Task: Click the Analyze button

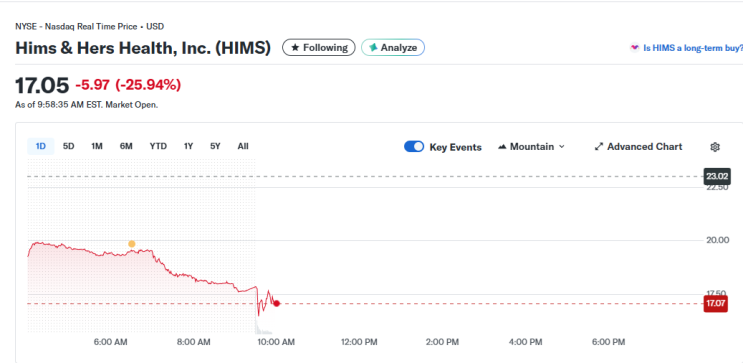Action: pos(393,47)
